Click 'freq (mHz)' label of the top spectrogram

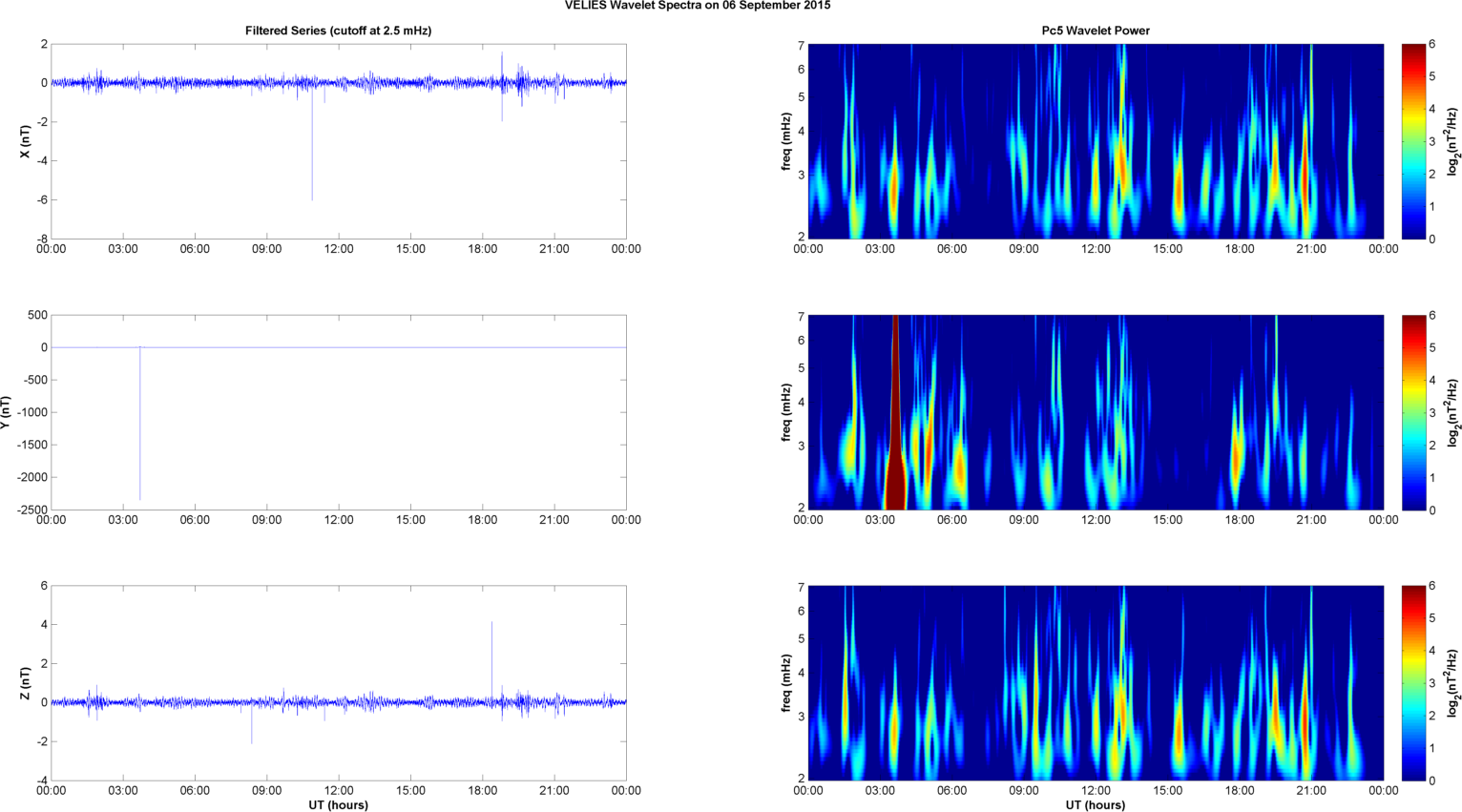coord(785,141)
